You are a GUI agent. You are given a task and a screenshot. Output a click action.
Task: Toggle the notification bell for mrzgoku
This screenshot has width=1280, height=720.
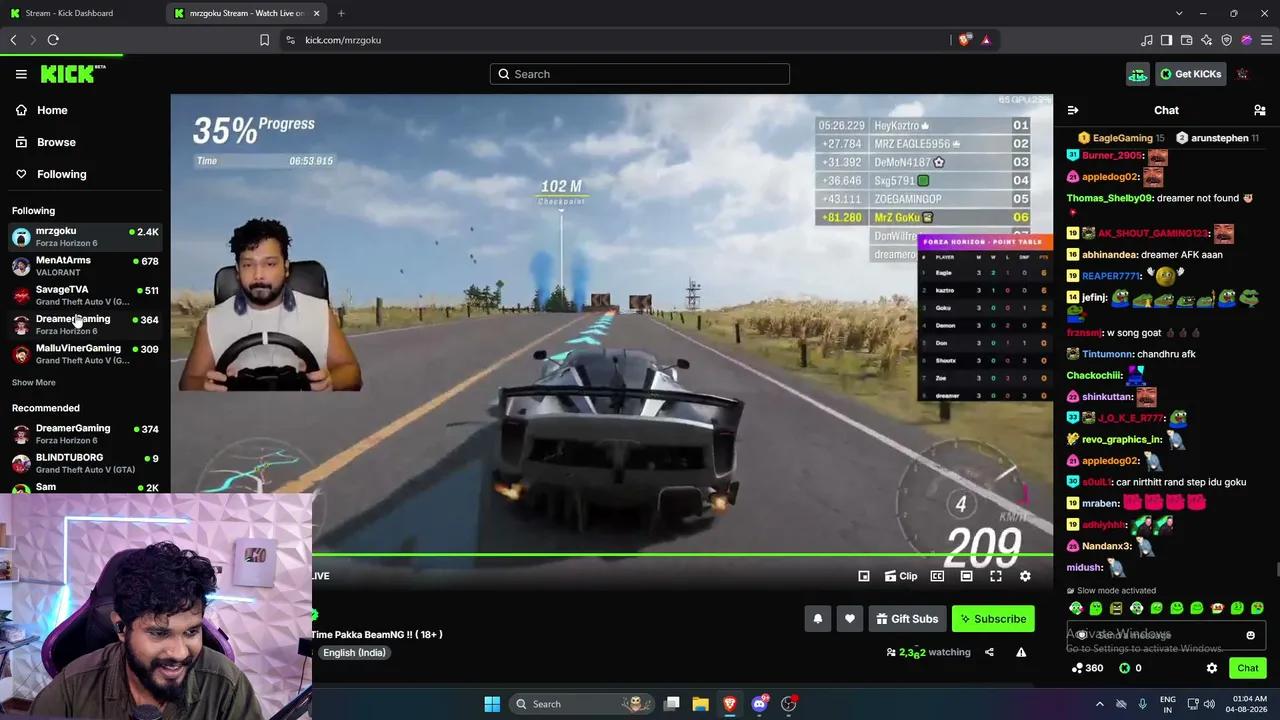pyautogui.click(x=817, y=619)
